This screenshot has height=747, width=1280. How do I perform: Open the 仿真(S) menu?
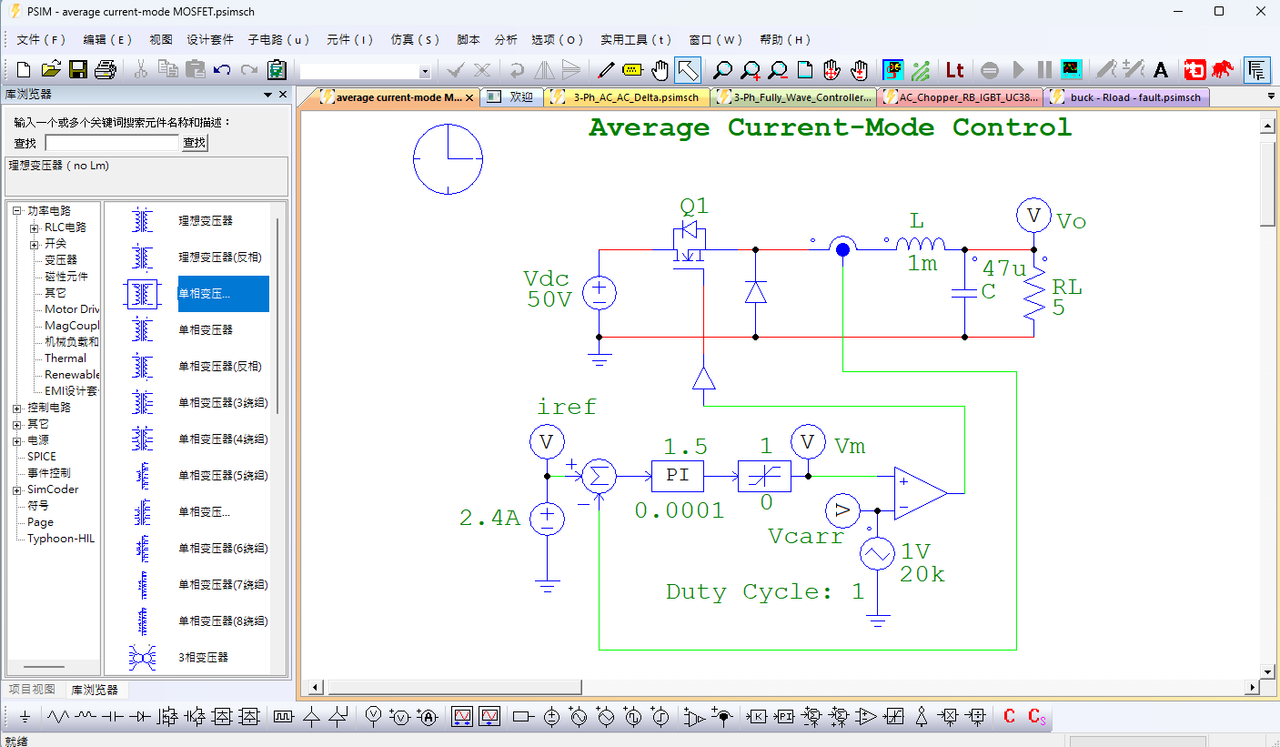415,39
